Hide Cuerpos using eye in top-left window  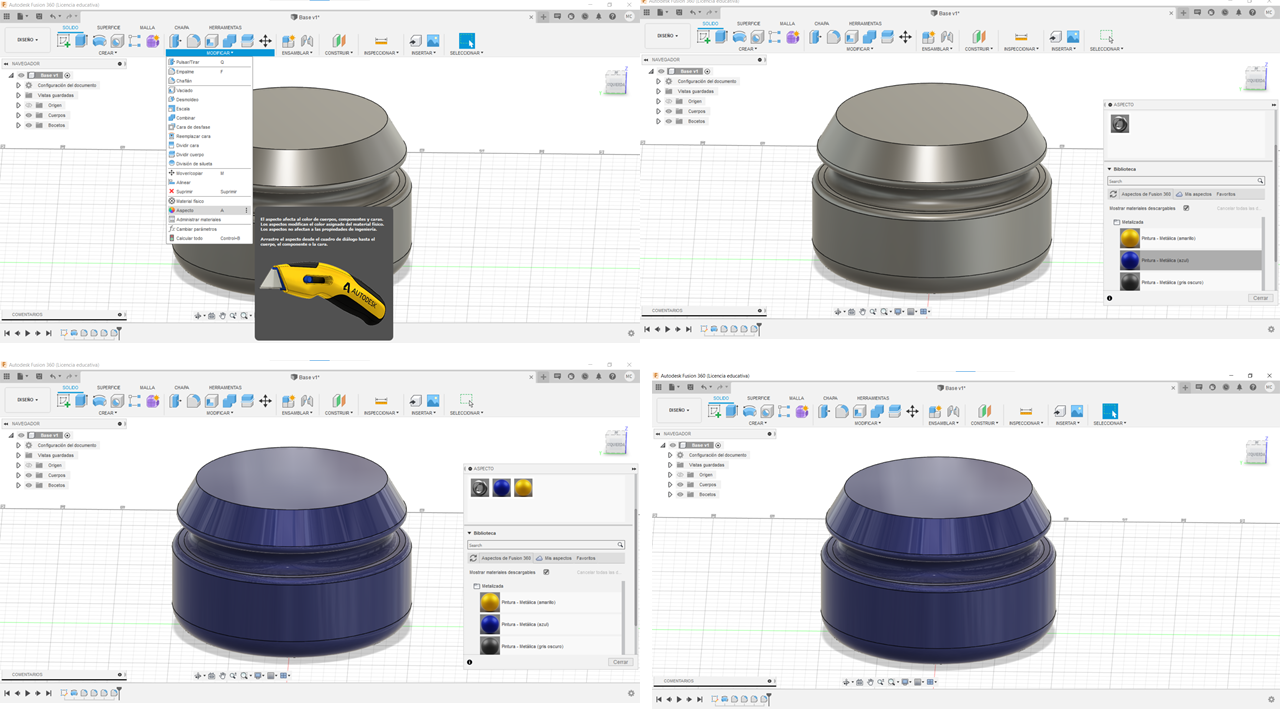[x=28, y=115]
